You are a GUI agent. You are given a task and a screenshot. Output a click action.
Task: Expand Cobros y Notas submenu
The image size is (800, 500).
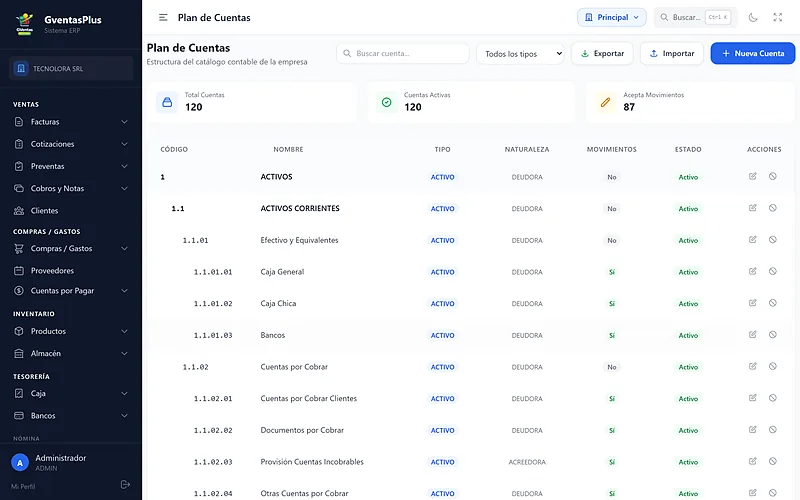pyautogui.click(x=71, y=188)
